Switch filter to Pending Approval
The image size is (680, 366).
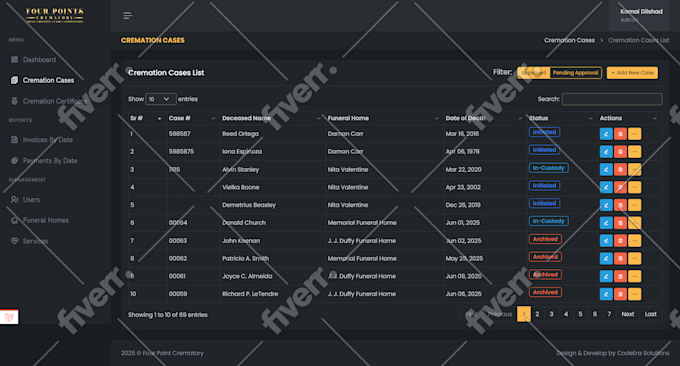(x=575, y=73)
